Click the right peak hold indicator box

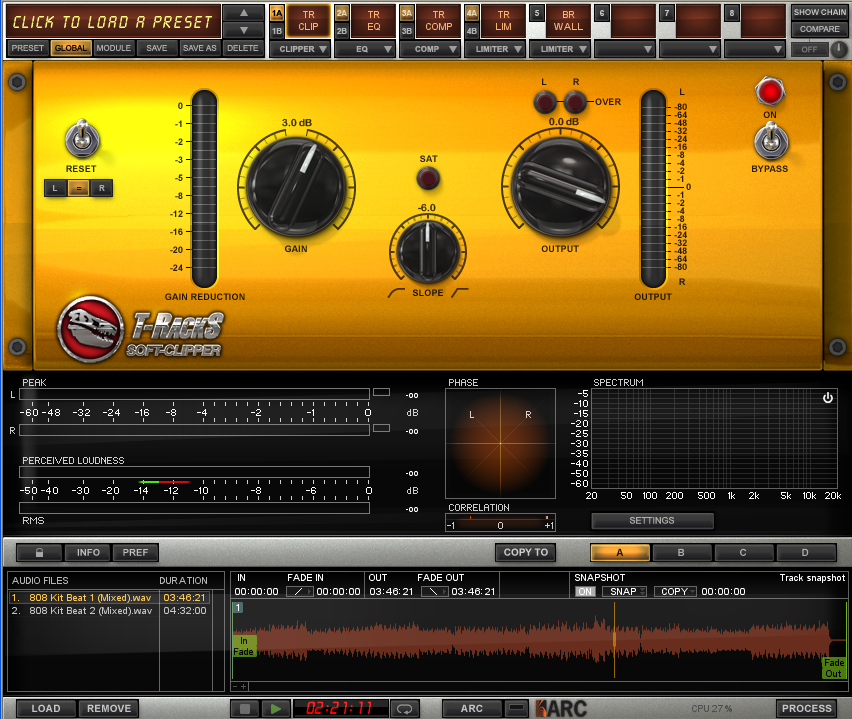[x=381, y=428]
